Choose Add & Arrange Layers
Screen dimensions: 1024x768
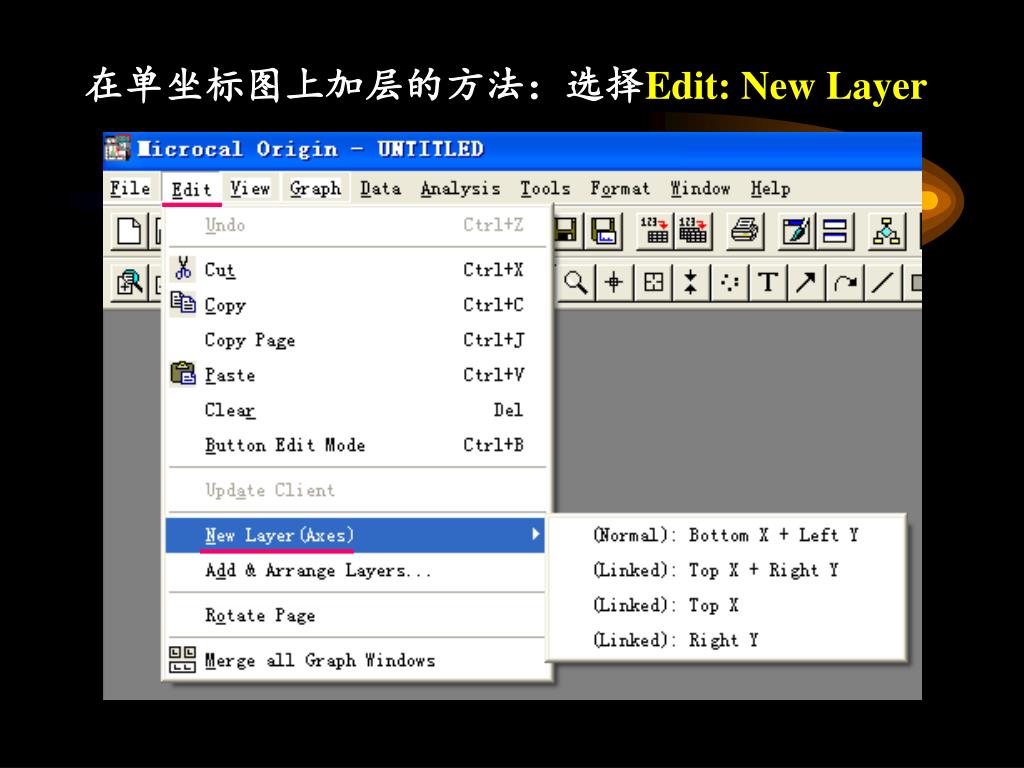[356, 571]
